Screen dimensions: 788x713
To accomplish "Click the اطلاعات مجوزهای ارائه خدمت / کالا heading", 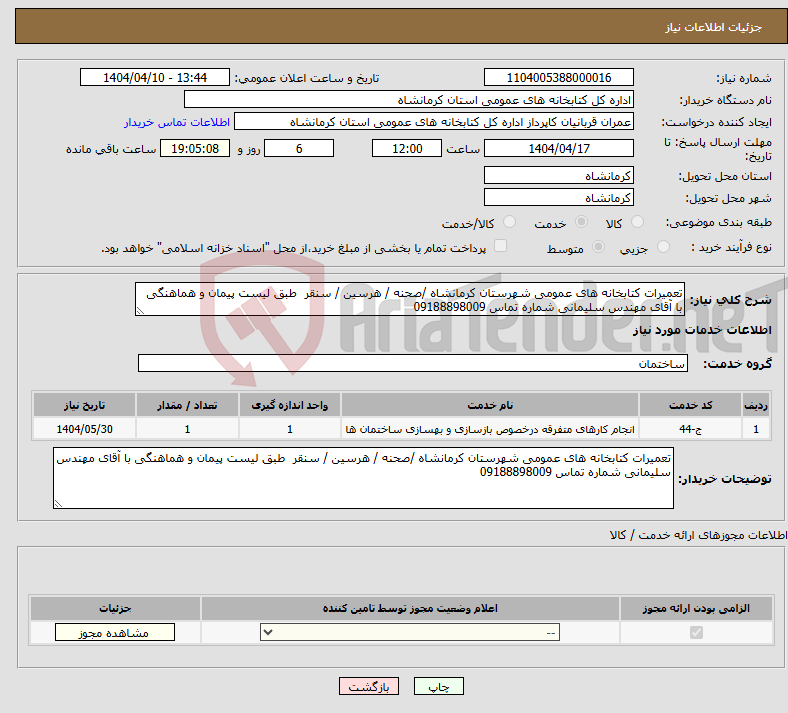I will 699,535.
